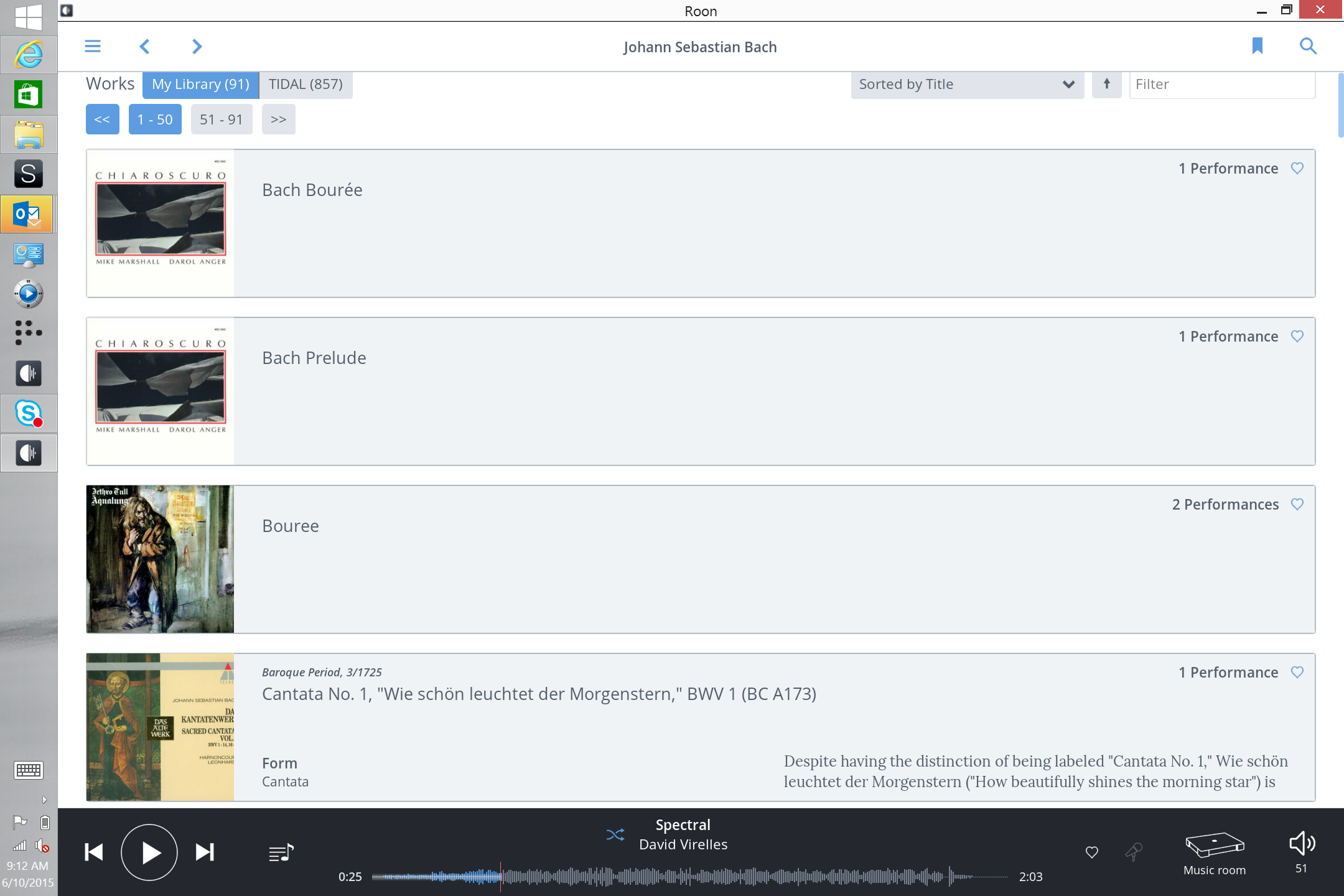Open the Sorted by Title dropdown
The height and width of the screenshot is (896, 1344).
(x=966, y=85)
